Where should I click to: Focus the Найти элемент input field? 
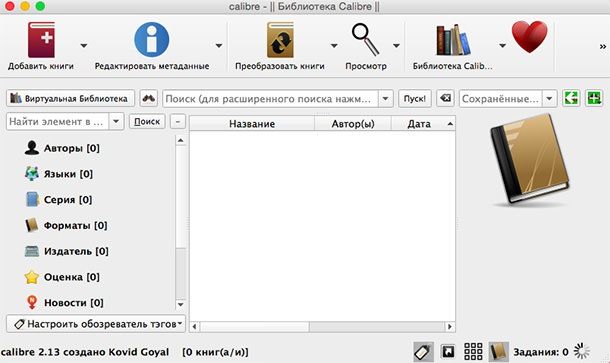click(58, 121)
